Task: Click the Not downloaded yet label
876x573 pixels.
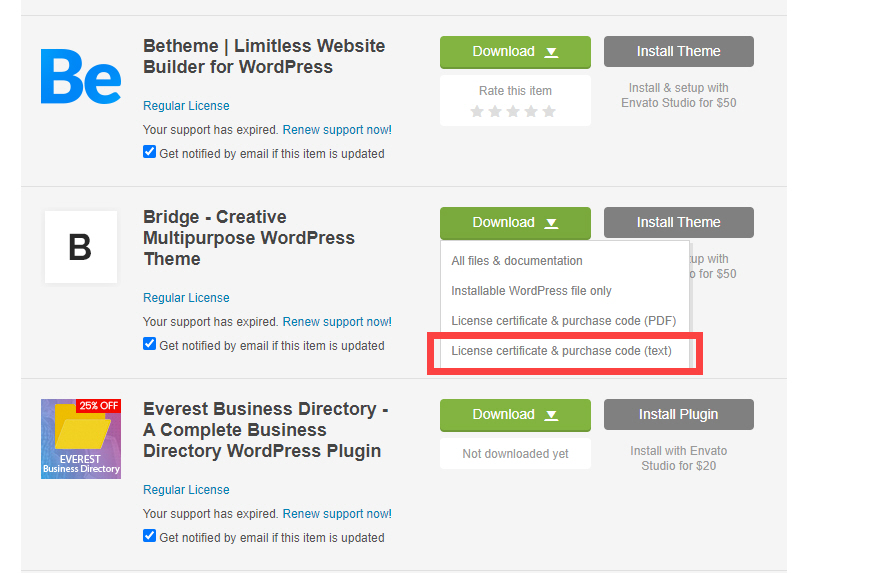Action: tap(515, 454)
